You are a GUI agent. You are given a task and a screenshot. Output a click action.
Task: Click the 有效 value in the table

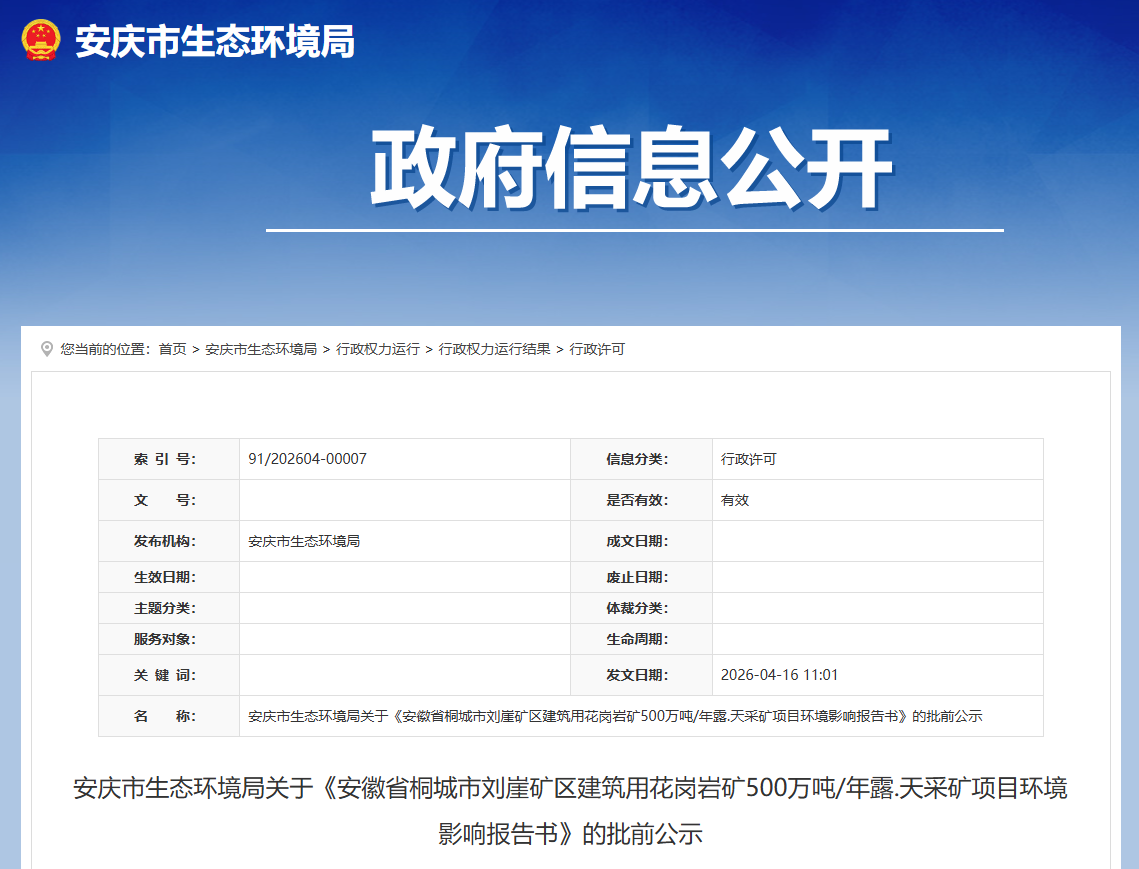[735, 500]
